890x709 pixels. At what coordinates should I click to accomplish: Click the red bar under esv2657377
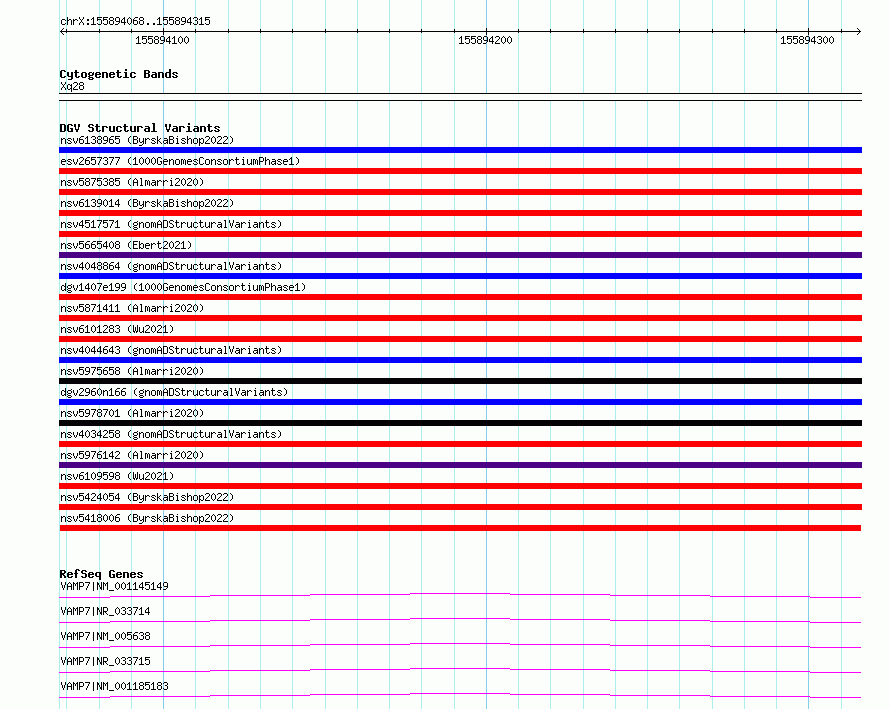pos(460,171)
